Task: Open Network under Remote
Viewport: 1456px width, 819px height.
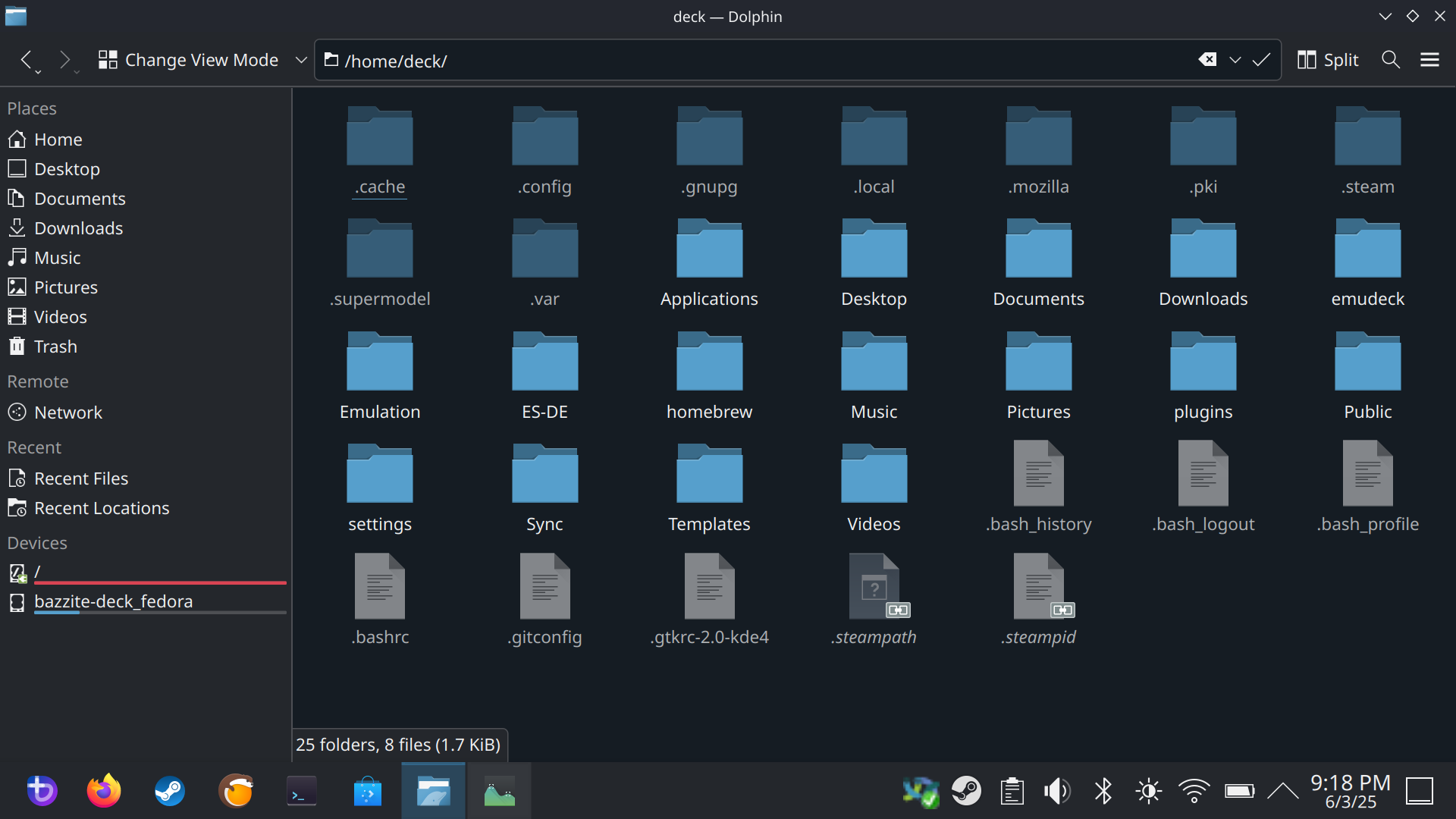Action: coord(146,413)
